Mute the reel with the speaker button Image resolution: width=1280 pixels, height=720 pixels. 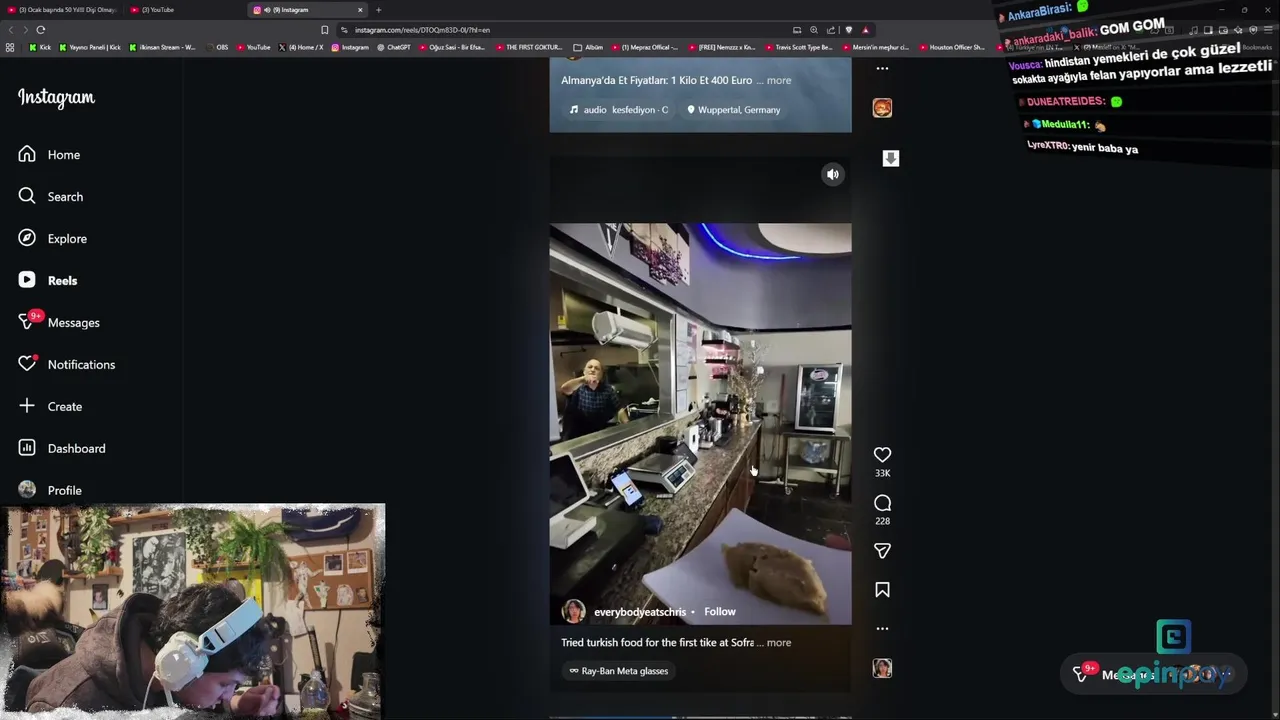(833, 174)
